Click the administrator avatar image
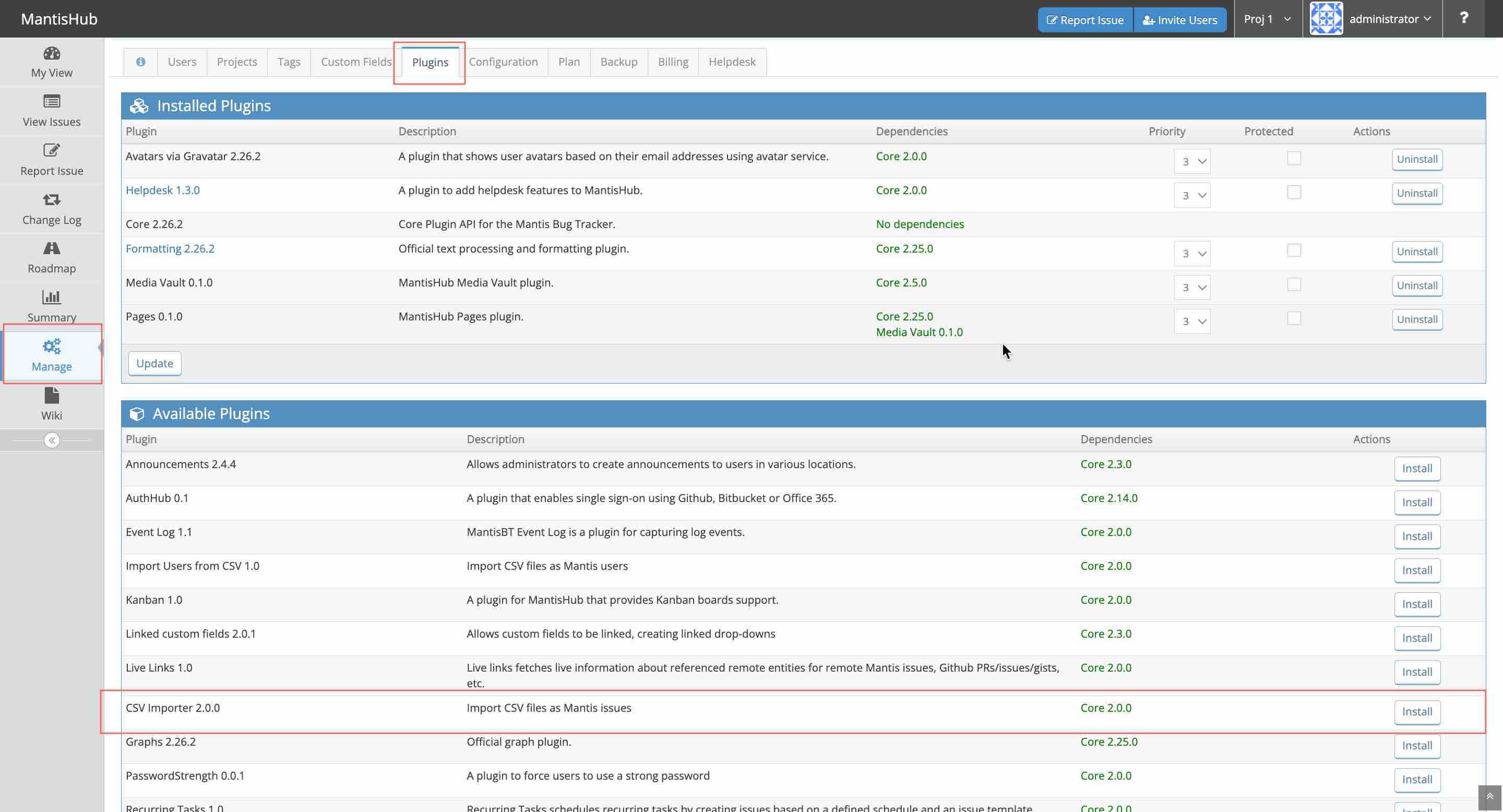Viewport: 1503px width, 812px height. point(1326,19)
